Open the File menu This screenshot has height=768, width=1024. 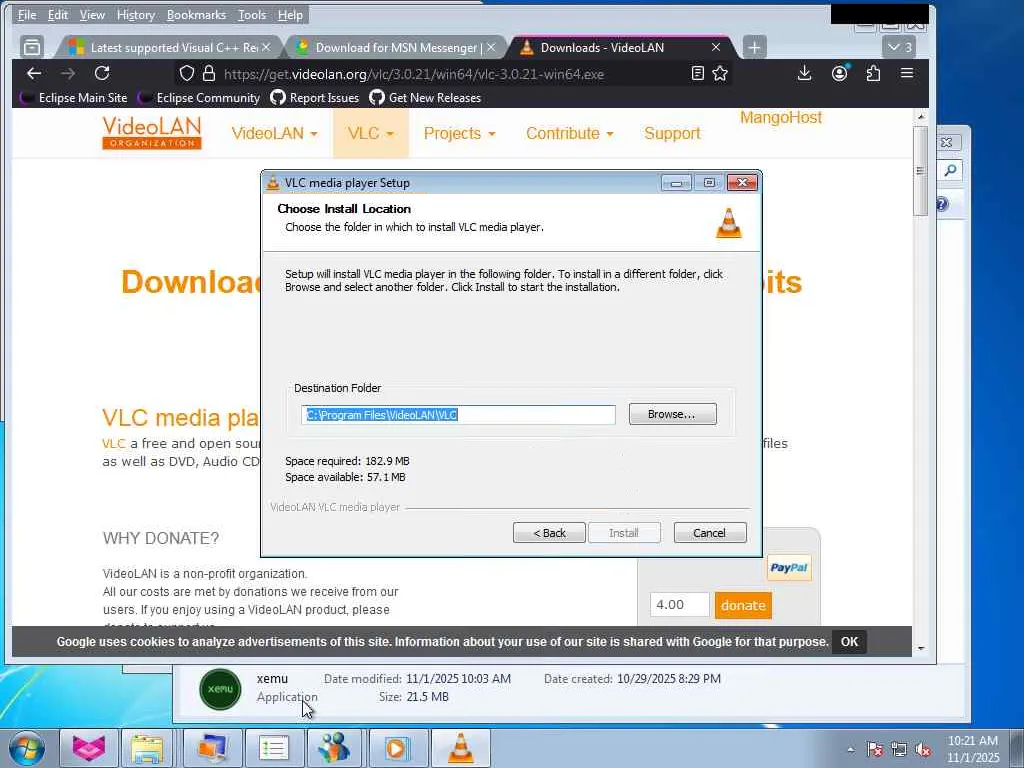click(27, 14)
